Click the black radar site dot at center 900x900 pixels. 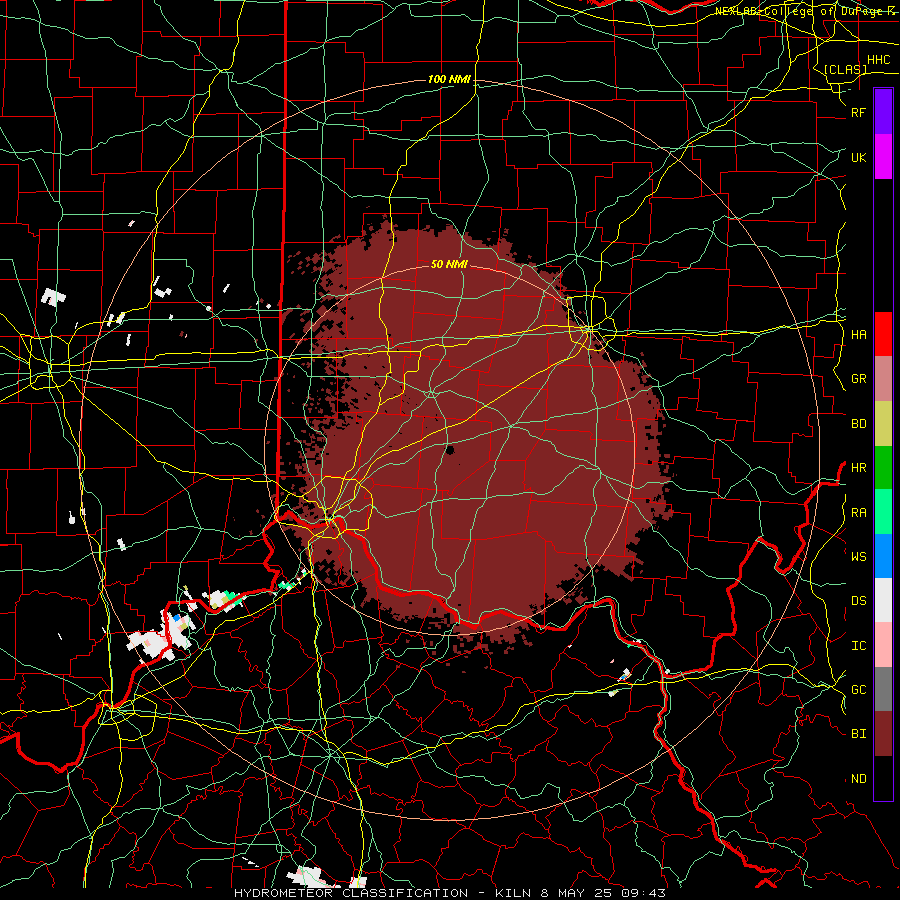tap(450, 450)
